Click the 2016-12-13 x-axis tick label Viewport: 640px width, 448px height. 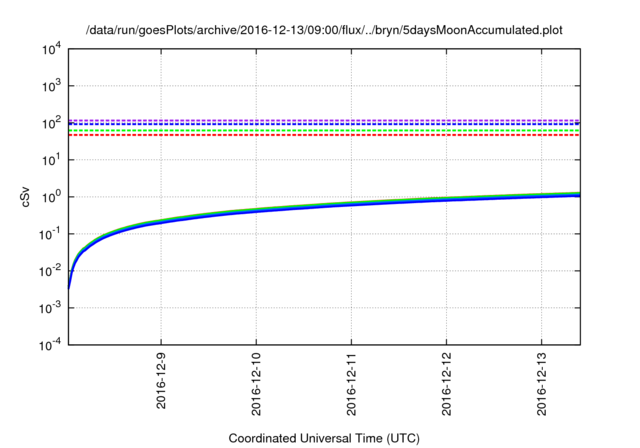point(541,385)
